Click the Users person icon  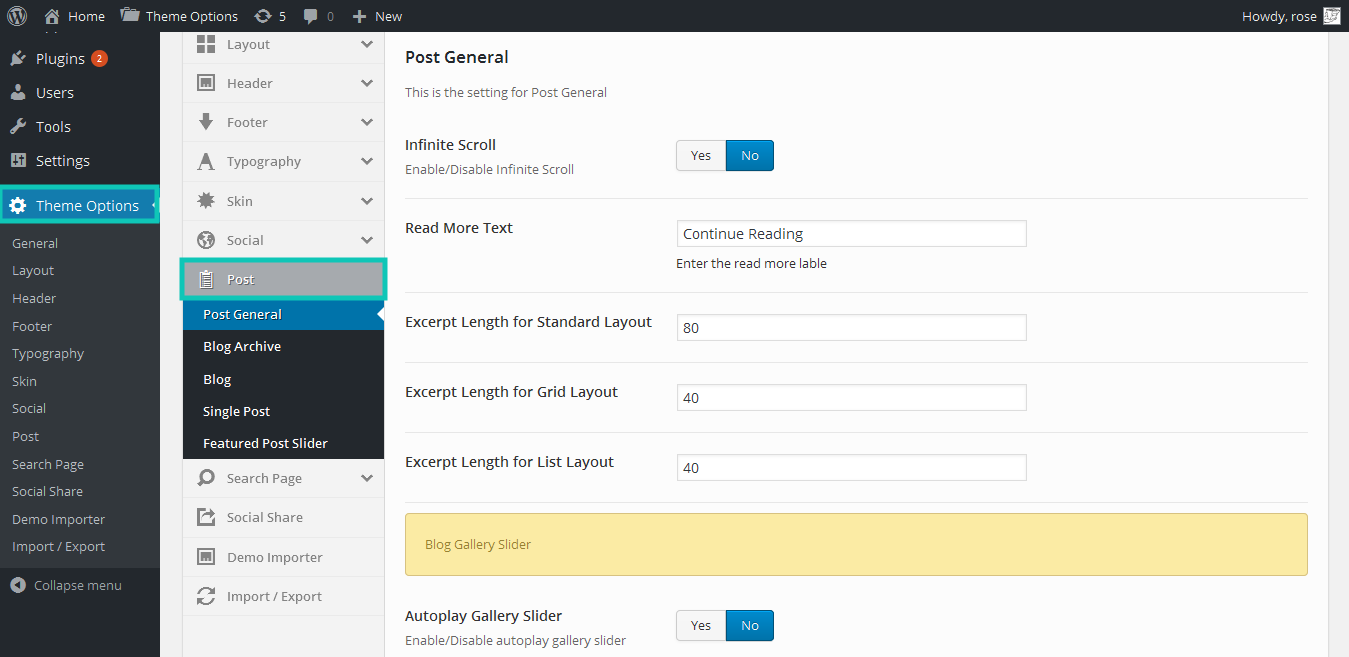pyautogui.click(x=18, y=93)
